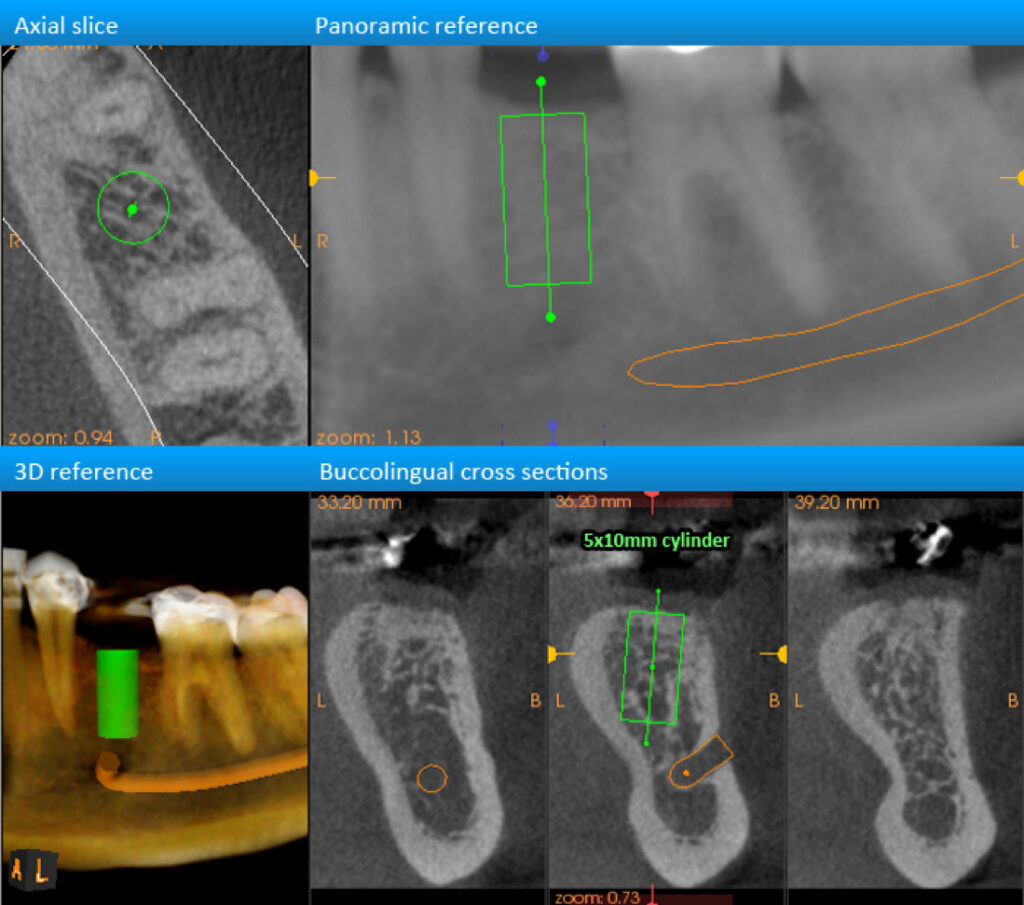1024x905 pixels.
Task: Click the "5x10mm cylinder" implant label
Action: coord(656,541)
